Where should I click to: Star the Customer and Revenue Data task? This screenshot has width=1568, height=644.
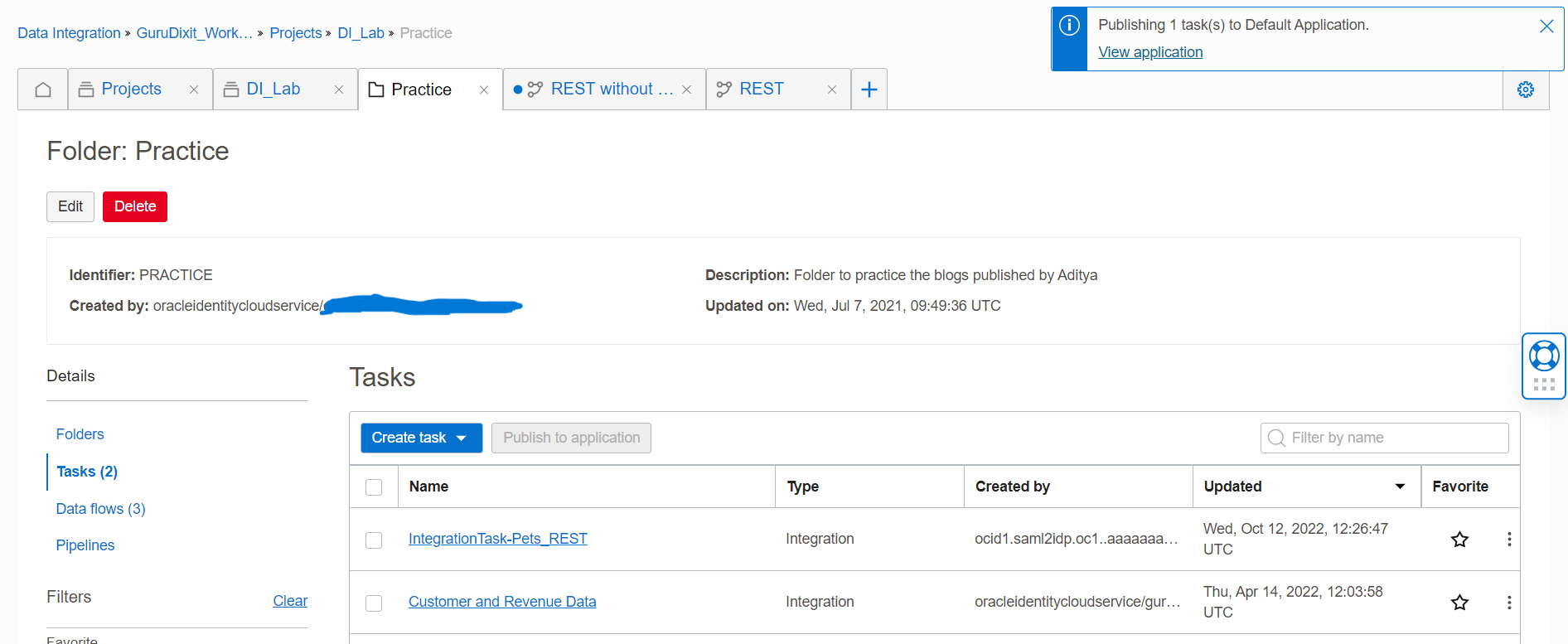(1459, 603)
